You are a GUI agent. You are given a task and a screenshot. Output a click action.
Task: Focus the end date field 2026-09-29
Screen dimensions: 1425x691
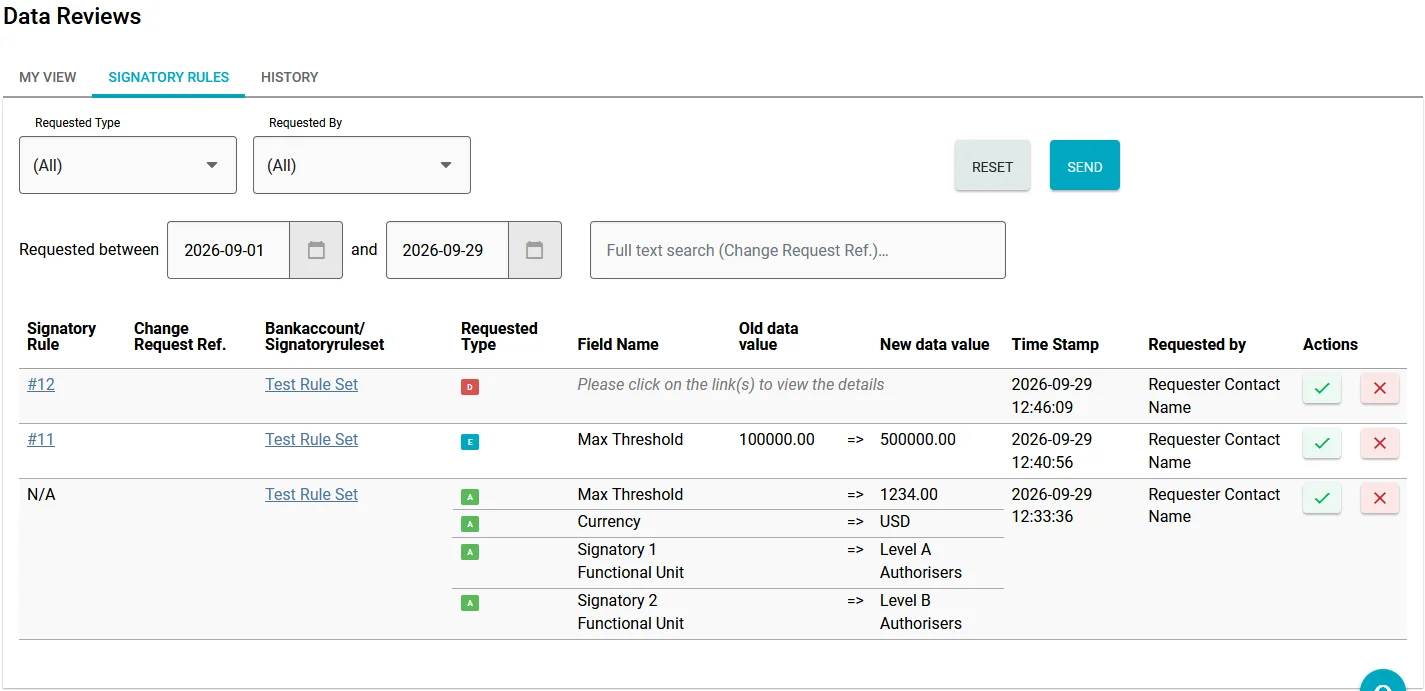(447, 250)
